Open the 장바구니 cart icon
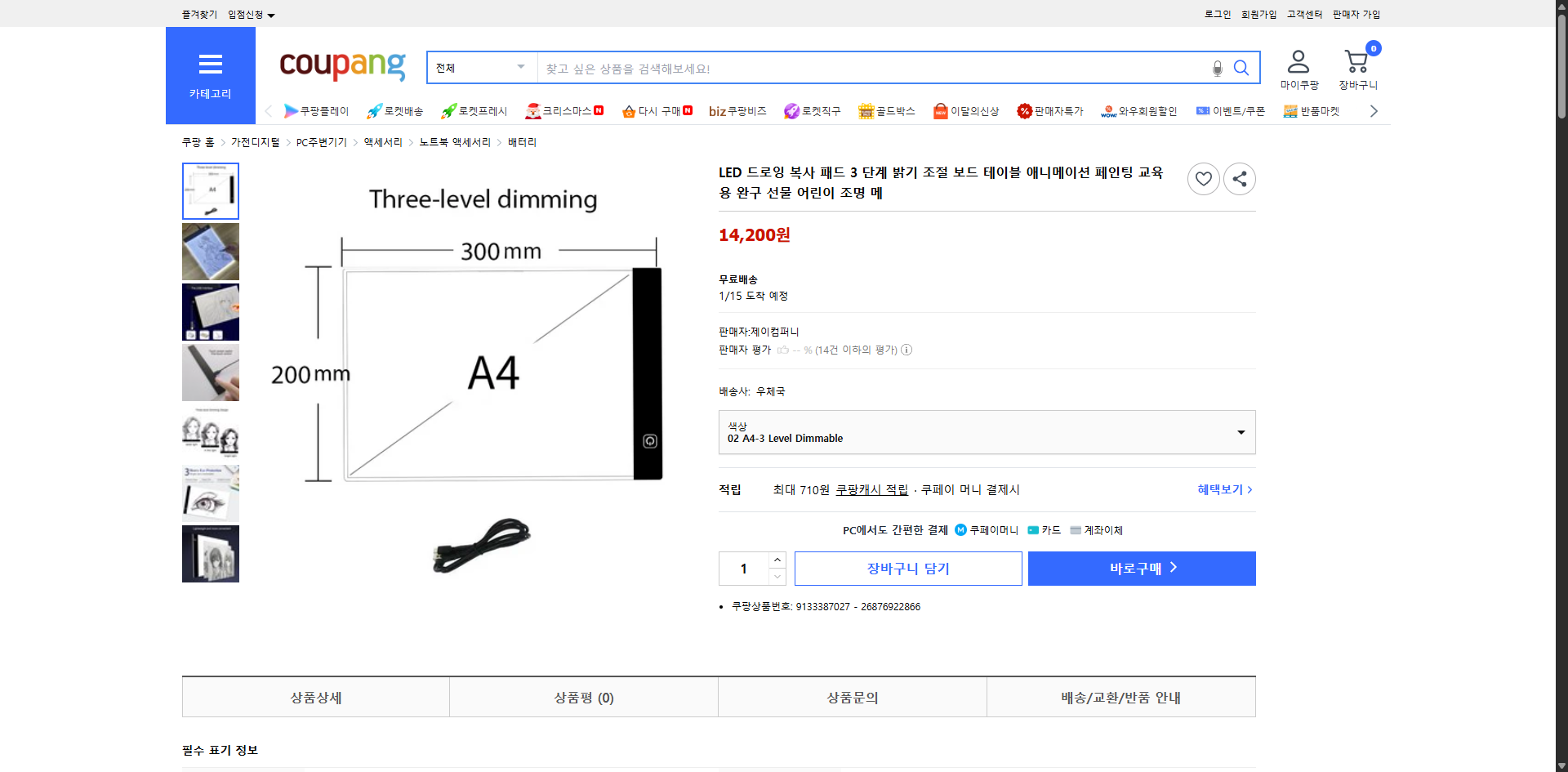 pyautogui.click(x=1356, y=60)
